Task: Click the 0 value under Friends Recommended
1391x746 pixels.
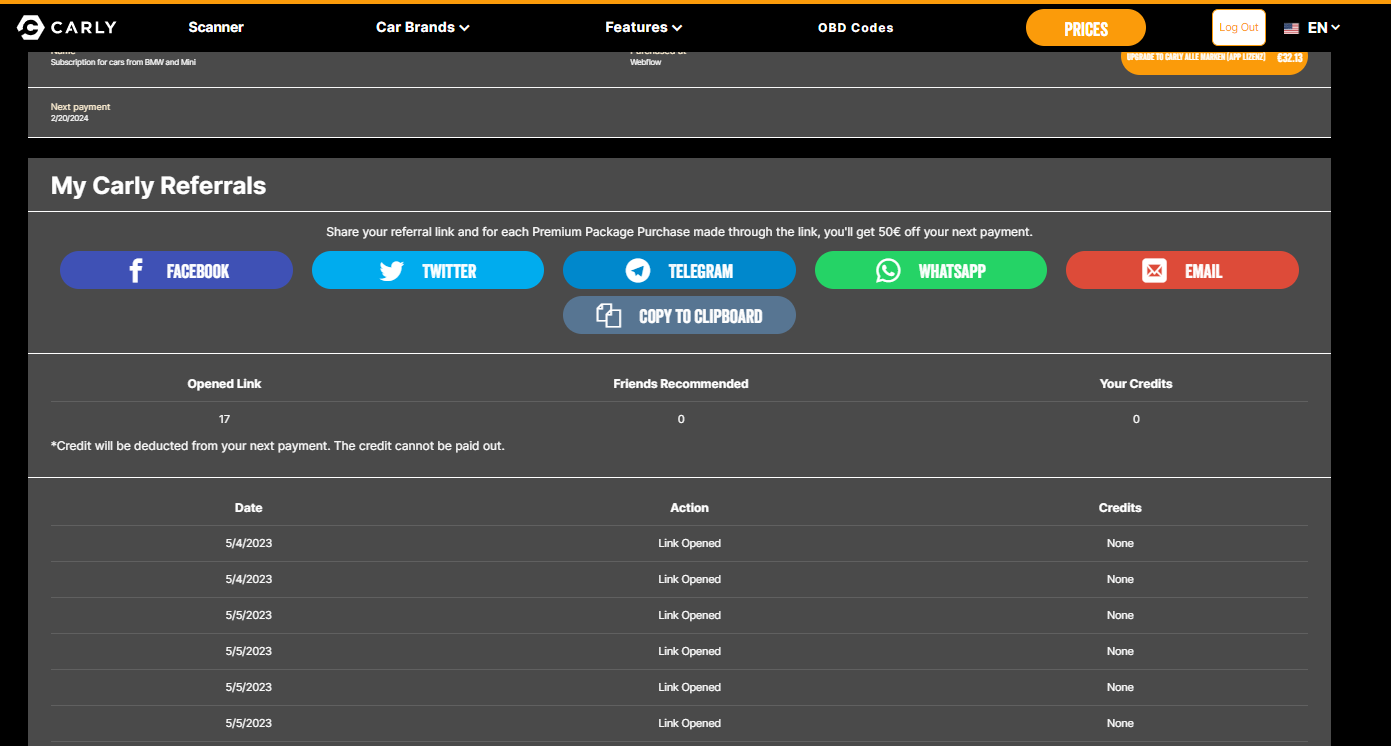Action: [681, 419]
